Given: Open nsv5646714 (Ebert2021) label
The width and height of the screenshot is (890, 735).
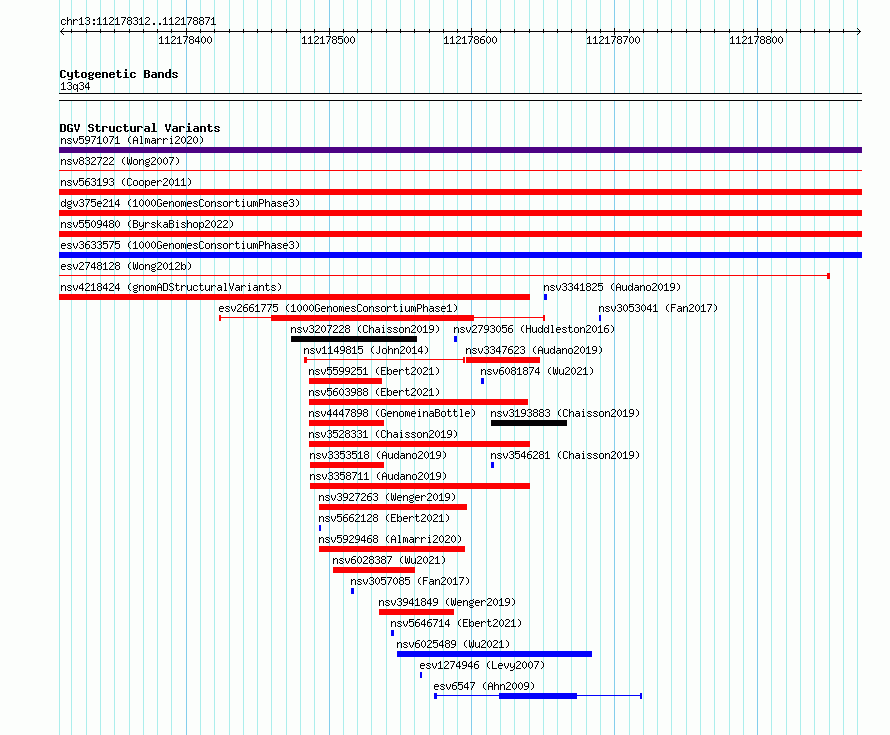Looking at the screenshot, I should pos(456,623).
